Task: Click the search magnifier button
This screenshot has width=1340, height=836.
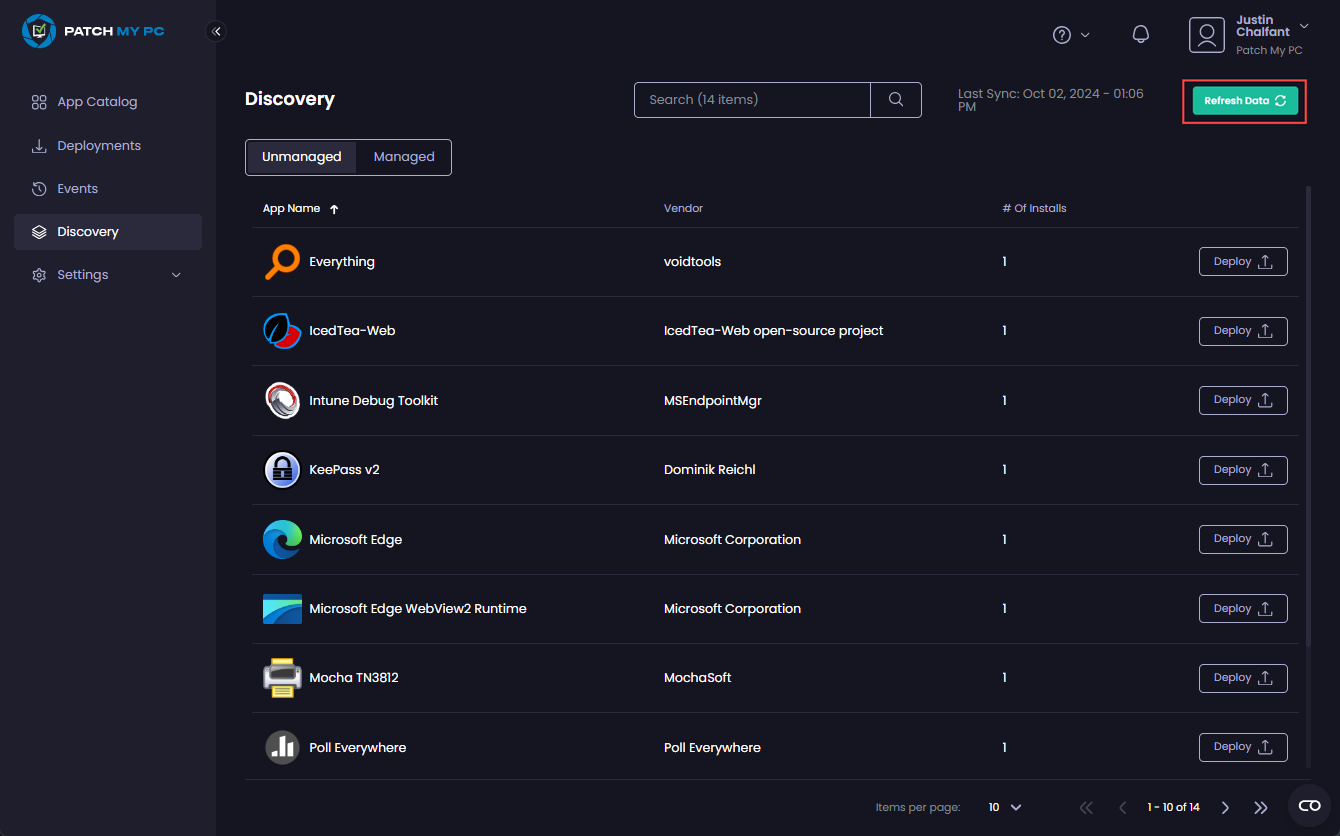Action: tap(896, 100)
